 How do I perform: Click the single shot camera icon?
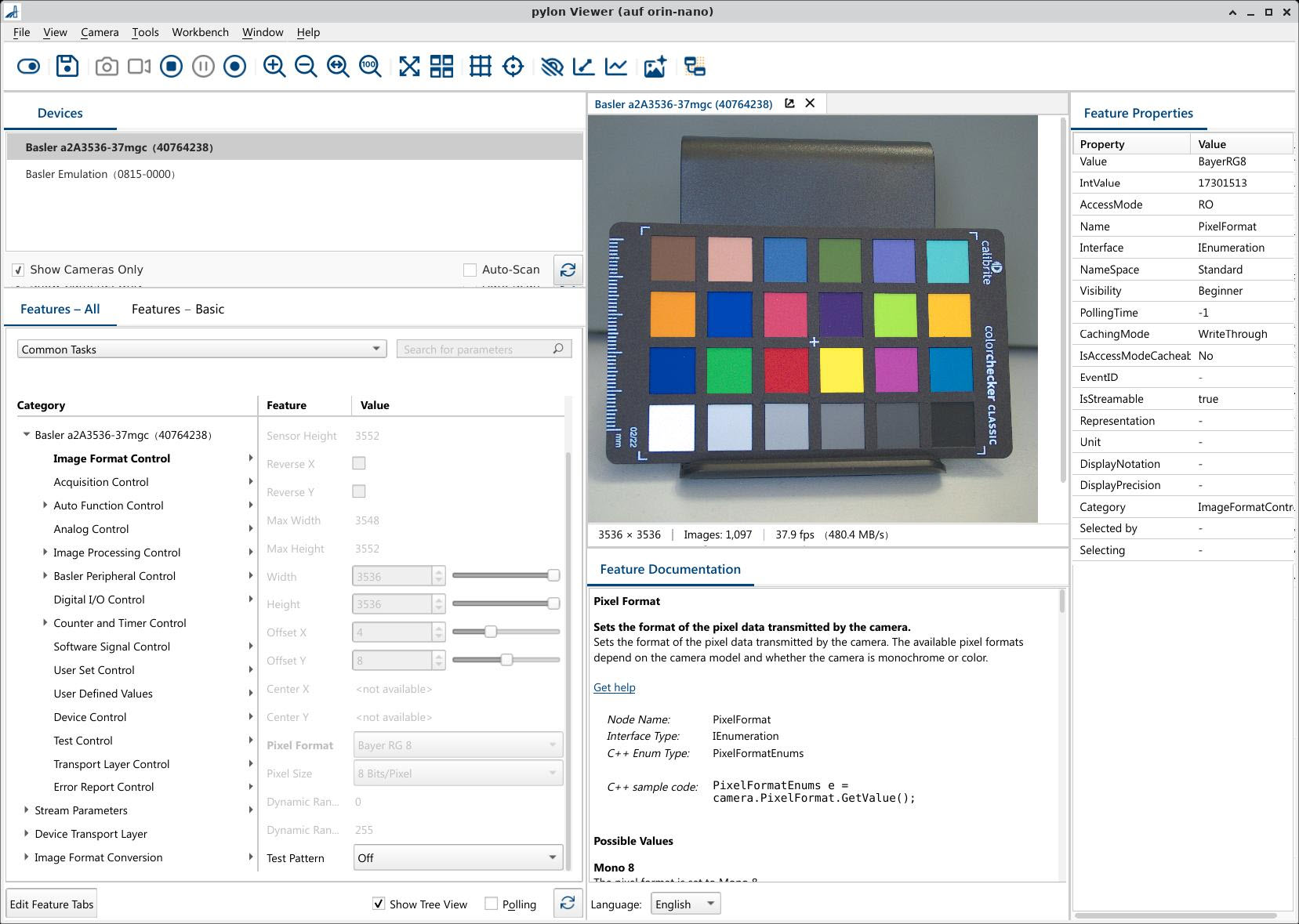pos(107,67)
